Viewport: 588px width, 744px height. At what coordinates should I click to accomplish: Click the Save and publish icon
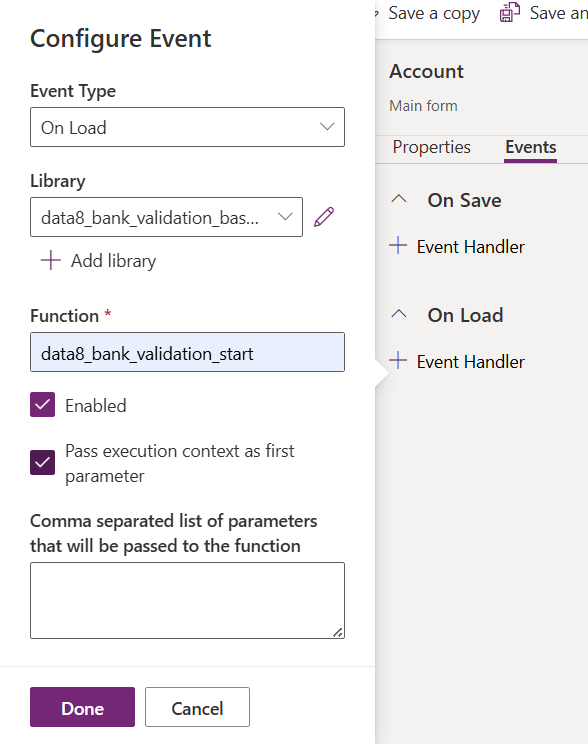point(510,12)
